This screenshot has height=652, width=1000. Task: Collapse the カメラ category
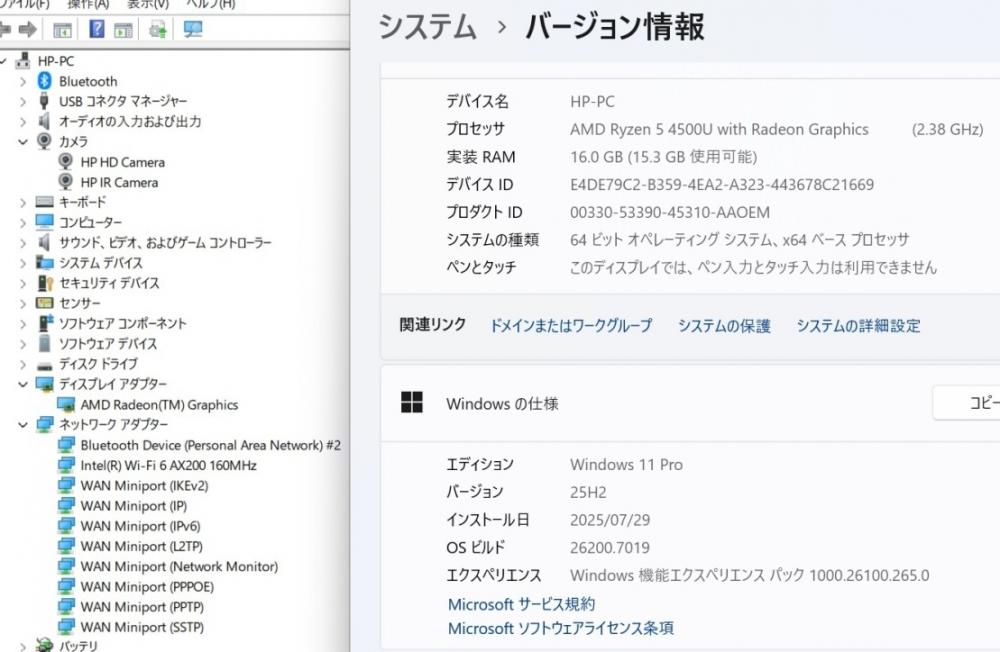click(x=23, y=142)
